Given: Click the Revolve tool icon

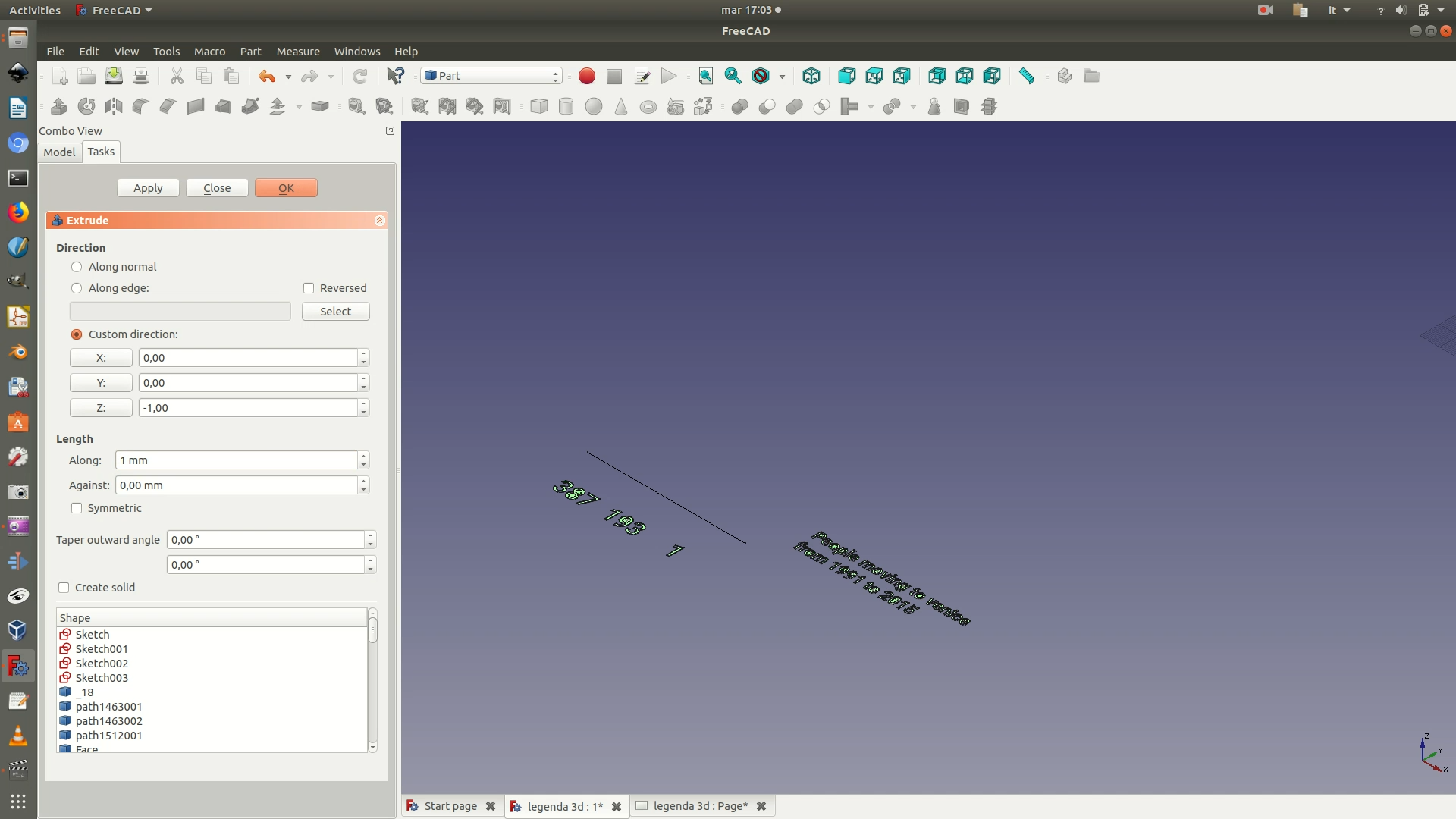Looking at the screenshot, I should (86, 106).
